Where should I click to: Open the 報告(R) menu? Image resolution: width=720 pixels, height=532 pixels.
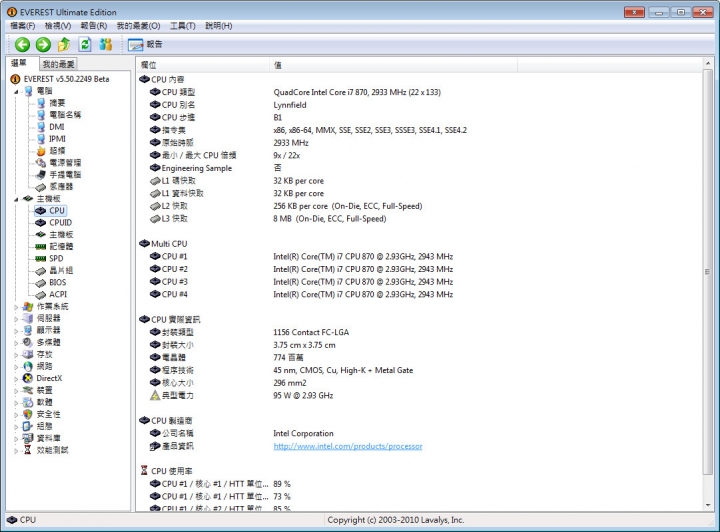[x=94, y=26]
